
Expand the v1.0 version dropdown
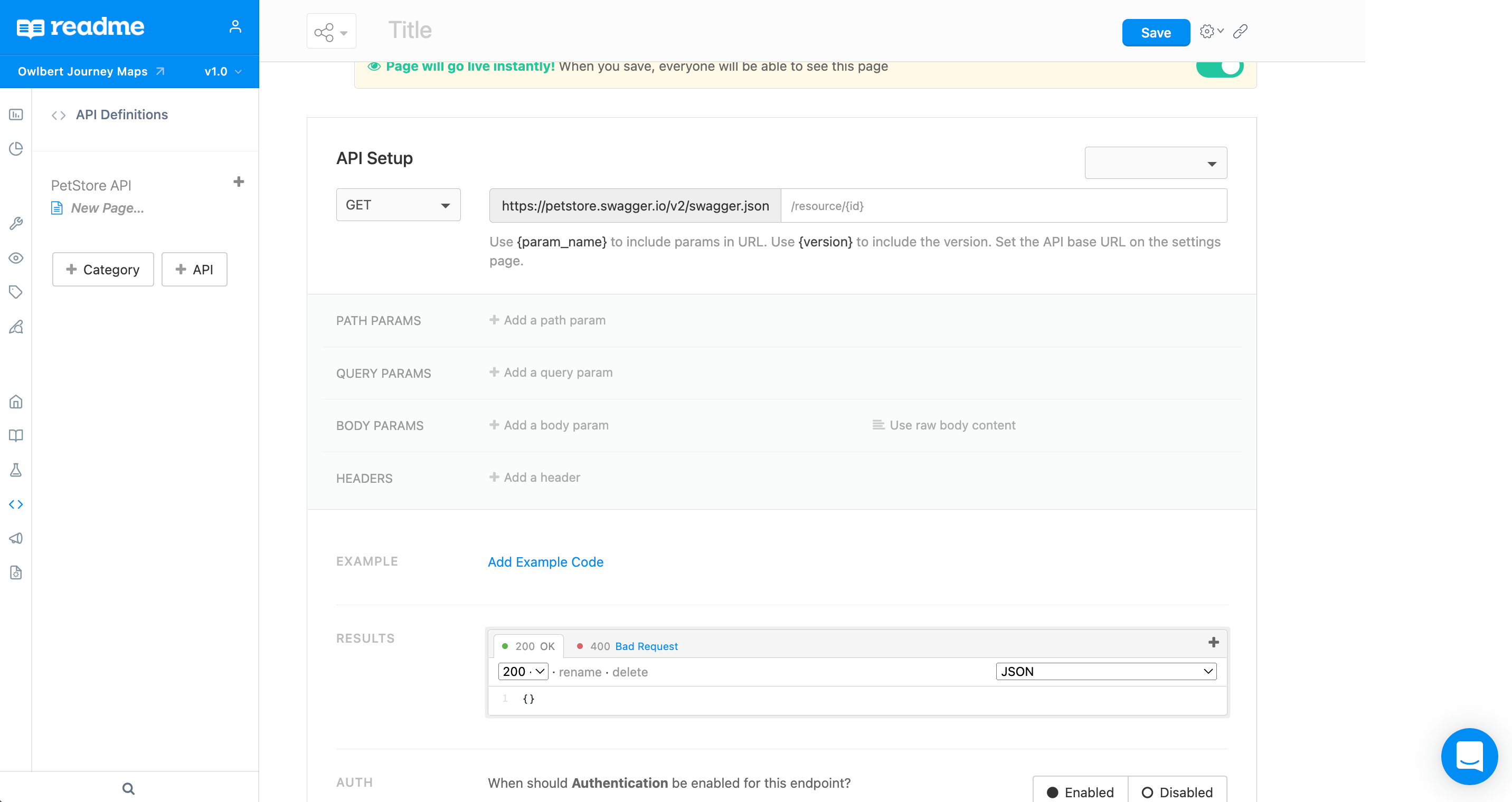(x=221, y=71)
